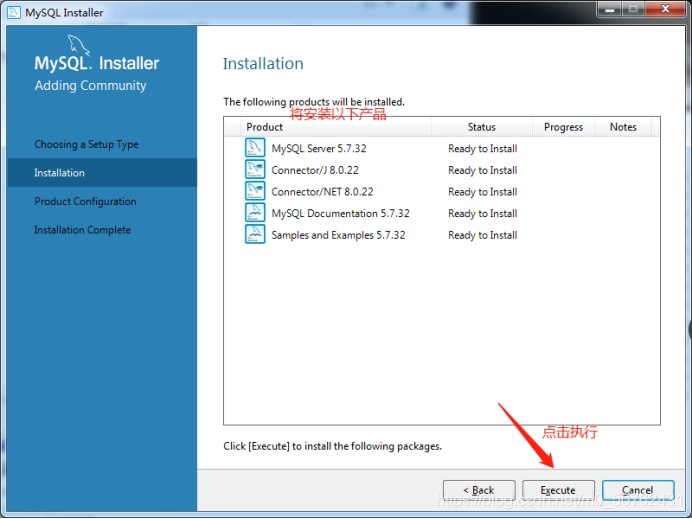Select the Installation step in sidebar
This screenshot has height=519, width=692.
click(102, 173)
